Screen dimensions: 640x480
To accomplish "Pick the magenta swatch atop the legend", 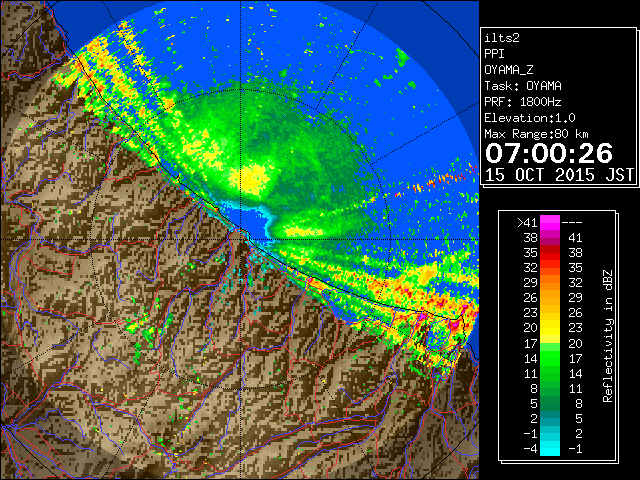I will click(x=549, y=222).
